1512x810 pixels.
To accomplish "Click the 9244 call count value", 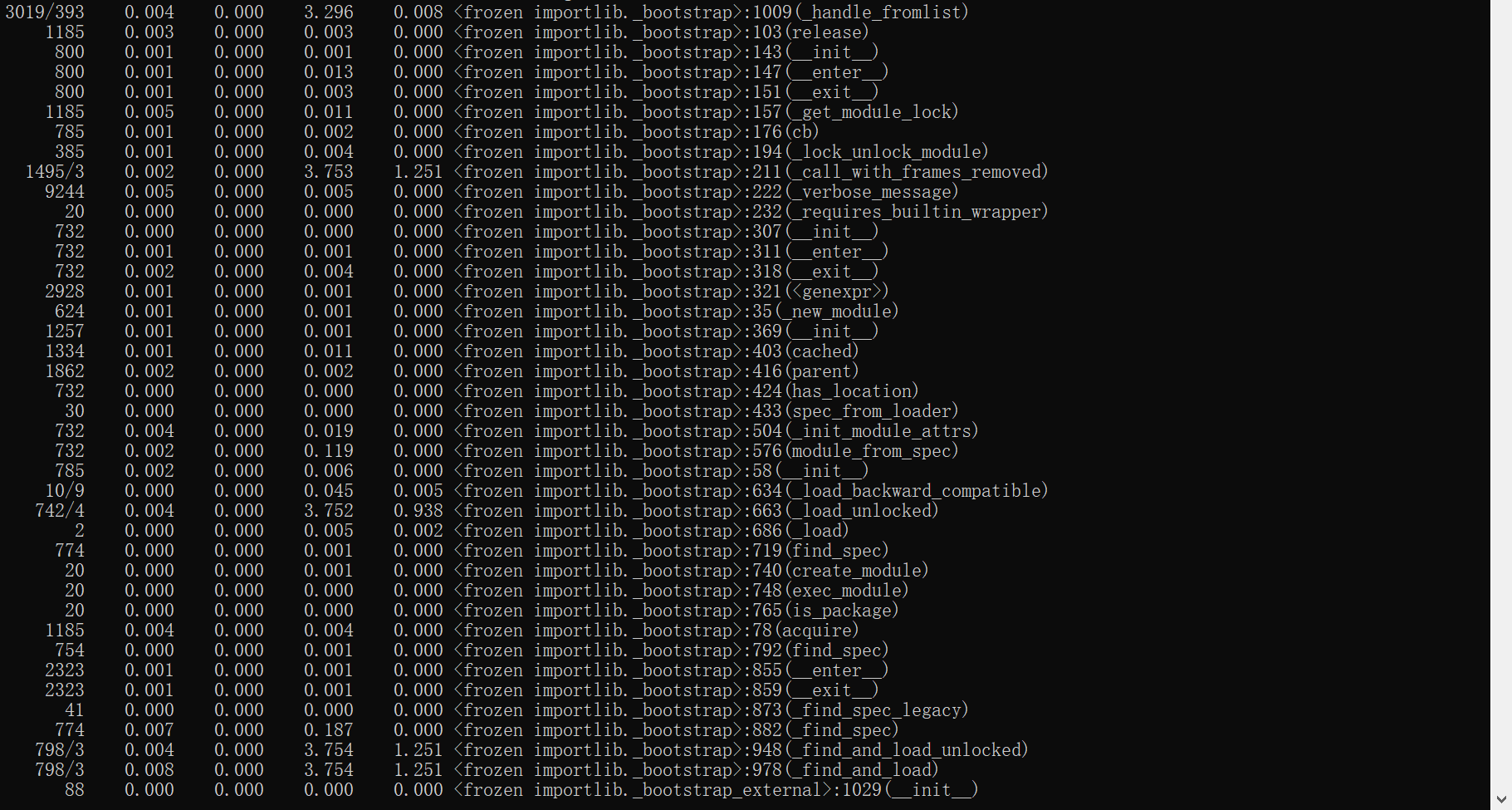I will coord(65,192).
